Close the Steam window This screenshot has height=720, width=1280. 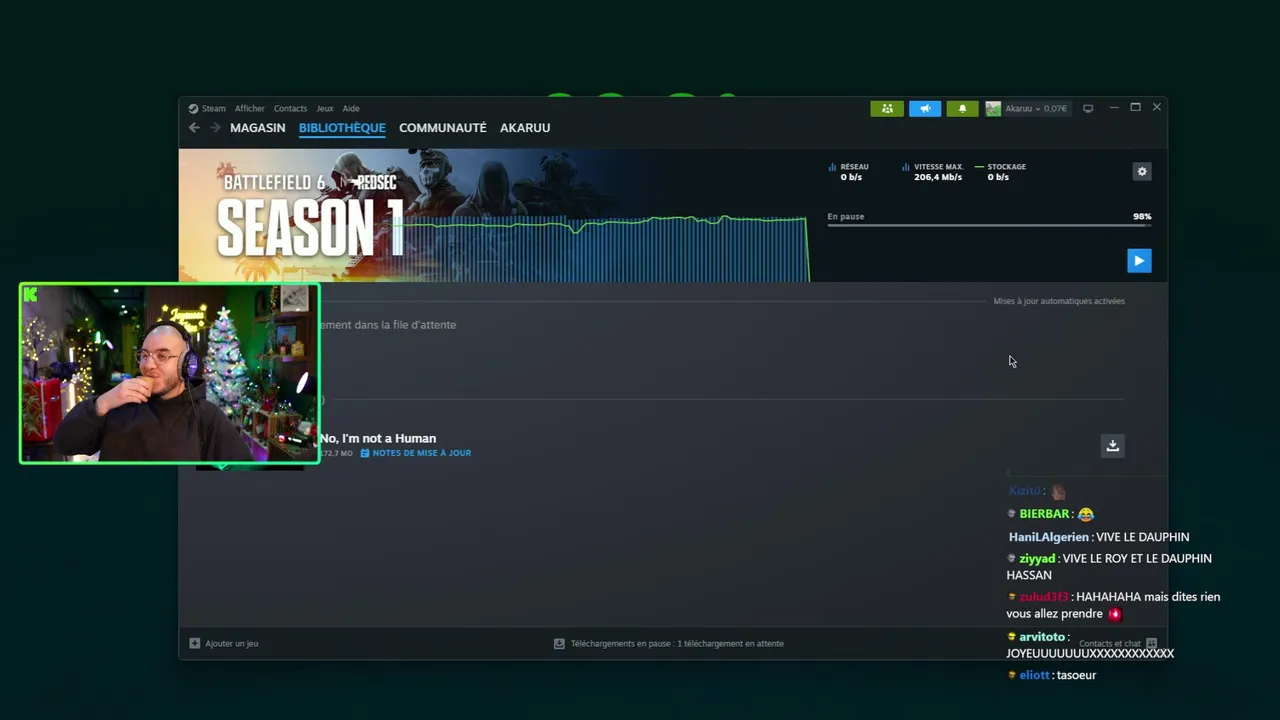tap(1157, 107)
